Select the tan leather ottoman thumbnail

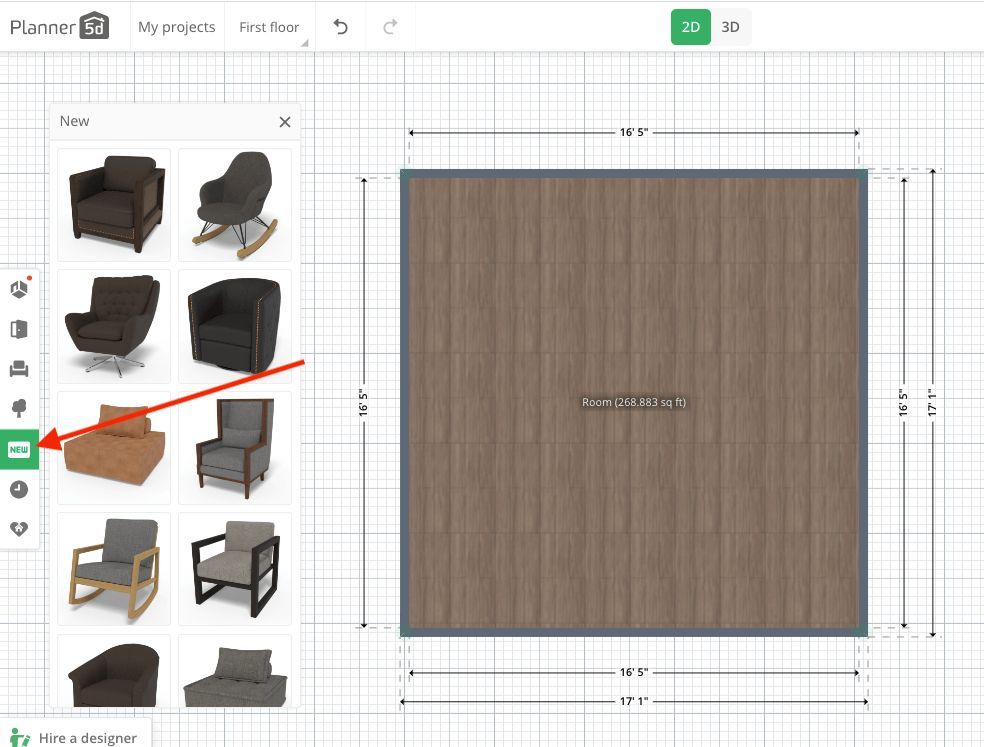pyautogui.click(x=114, y=447)
